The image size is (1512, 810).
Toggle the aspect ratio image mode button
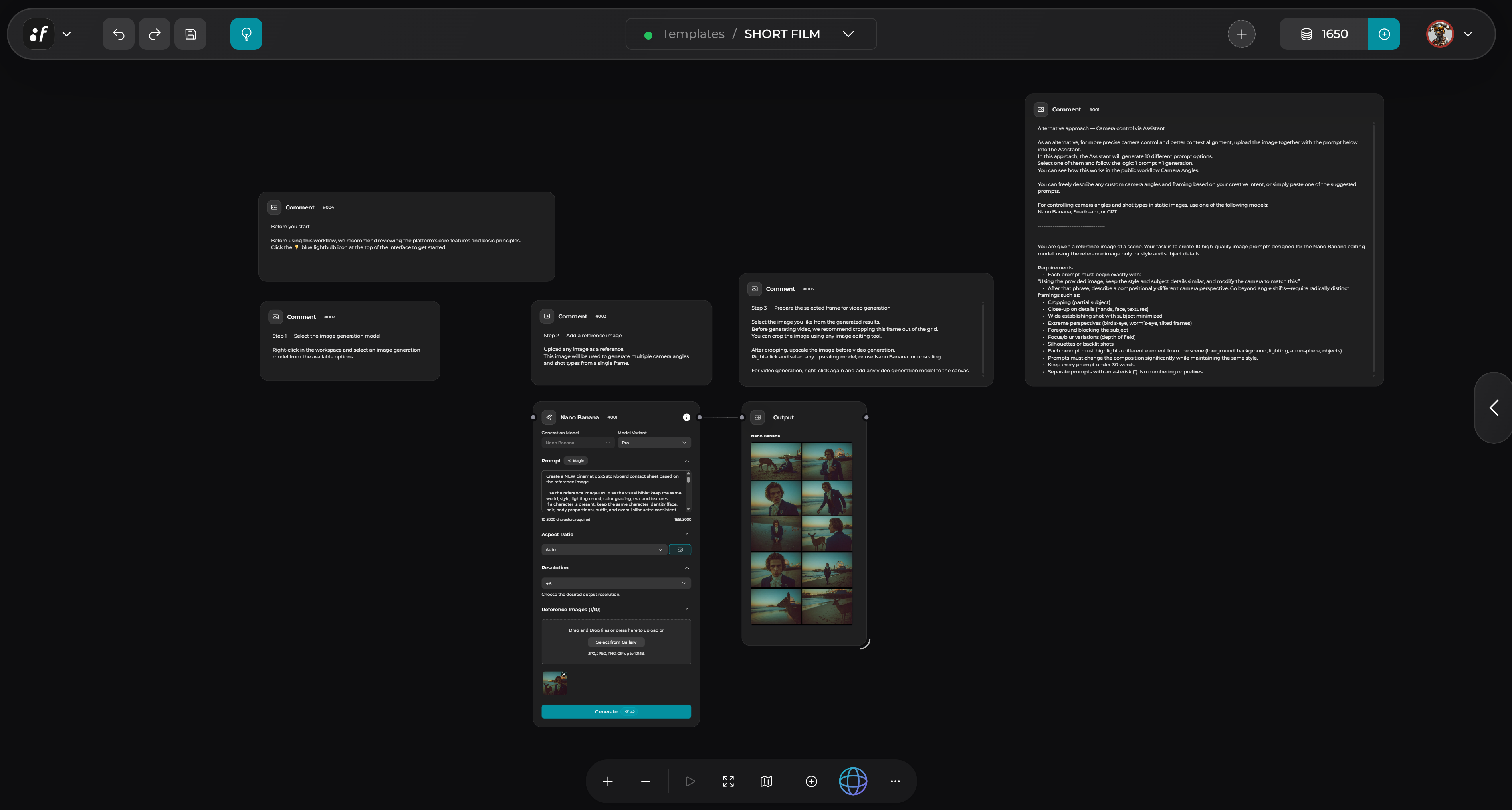(680, 549)
